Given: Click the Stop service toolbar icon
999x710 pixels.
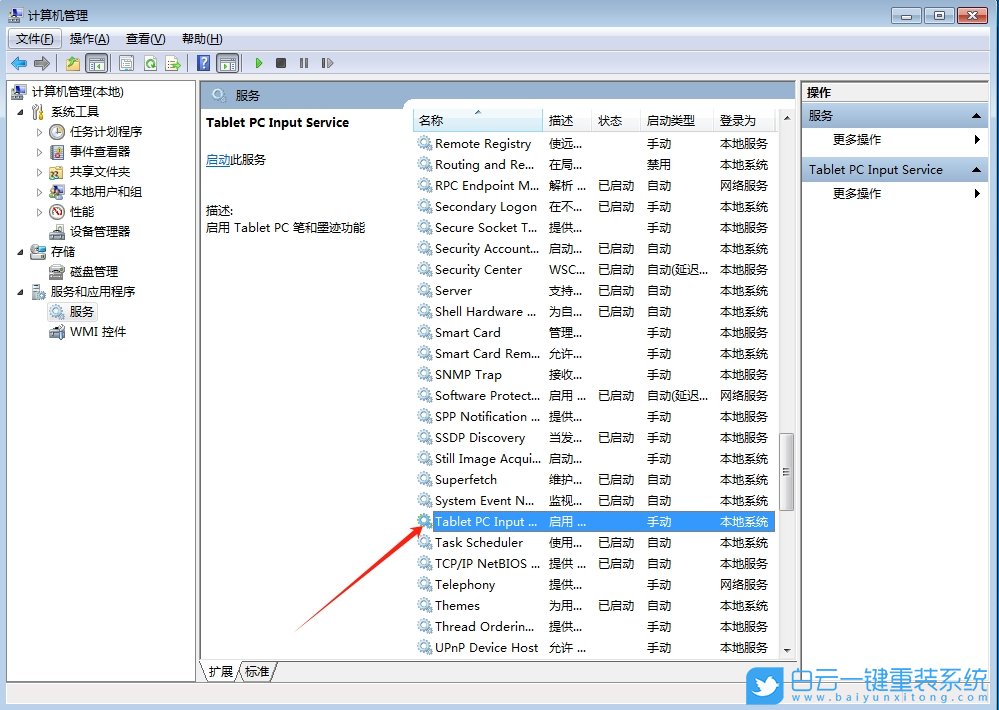Looking at the screenshot, I should pyautogui.click(x=281, y=63).
